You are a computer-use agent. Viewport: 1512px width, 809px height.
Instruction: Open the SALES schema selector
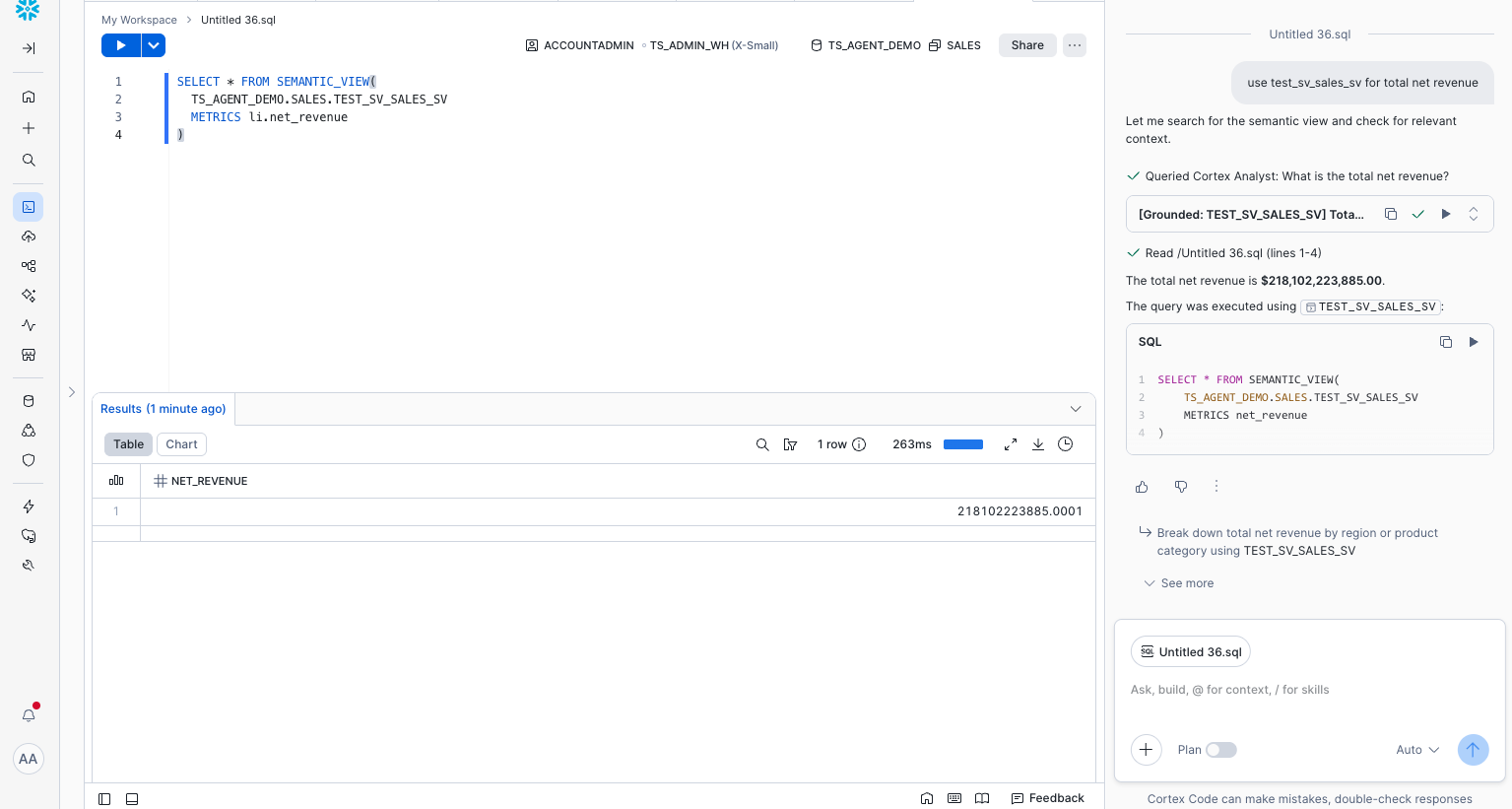(x=955, y=45)
